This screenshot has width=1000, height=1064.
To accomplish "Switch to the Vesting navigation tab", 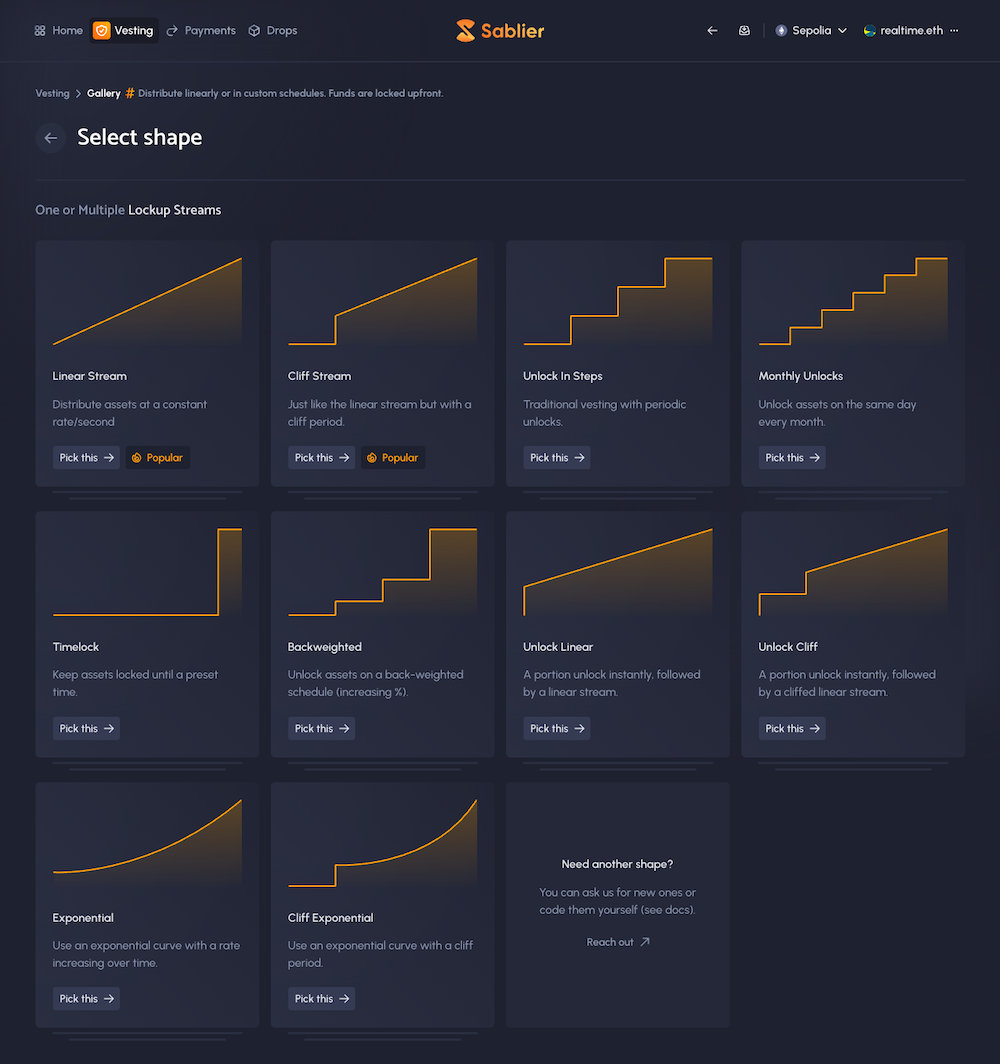I will pos(124,30).
